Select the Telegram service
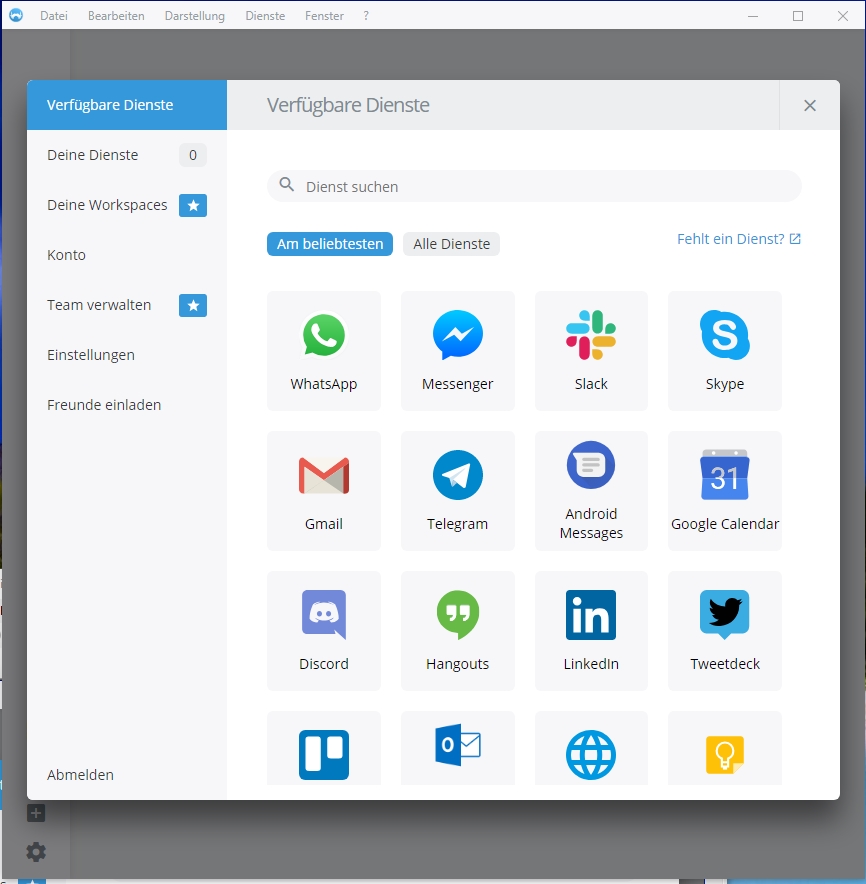The width and height of the screenshot is (866, 884). 457,490
